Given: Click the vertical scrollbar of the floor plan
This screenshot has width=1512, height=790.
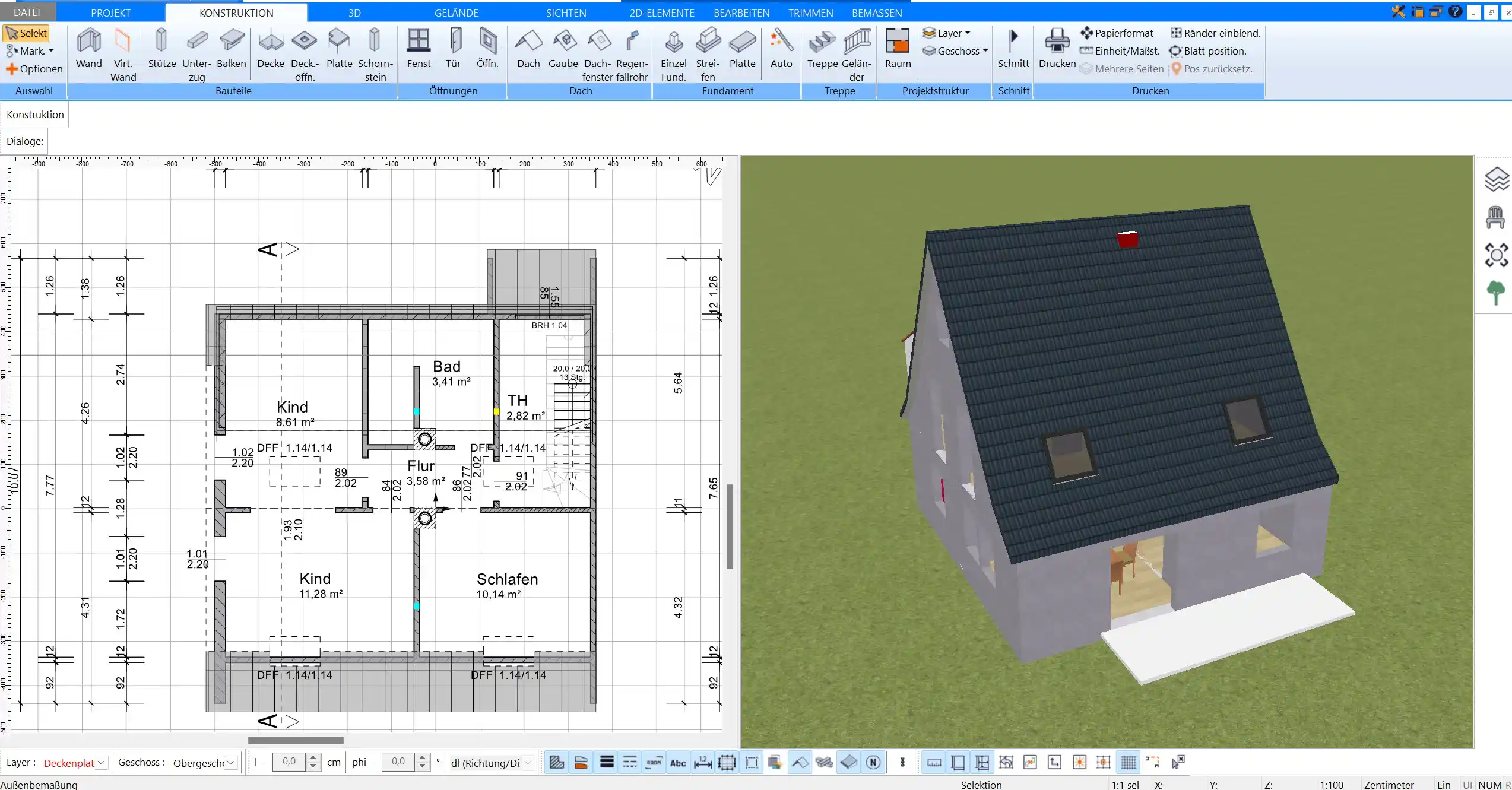Looking at the screenshot, I should [730, 526].
